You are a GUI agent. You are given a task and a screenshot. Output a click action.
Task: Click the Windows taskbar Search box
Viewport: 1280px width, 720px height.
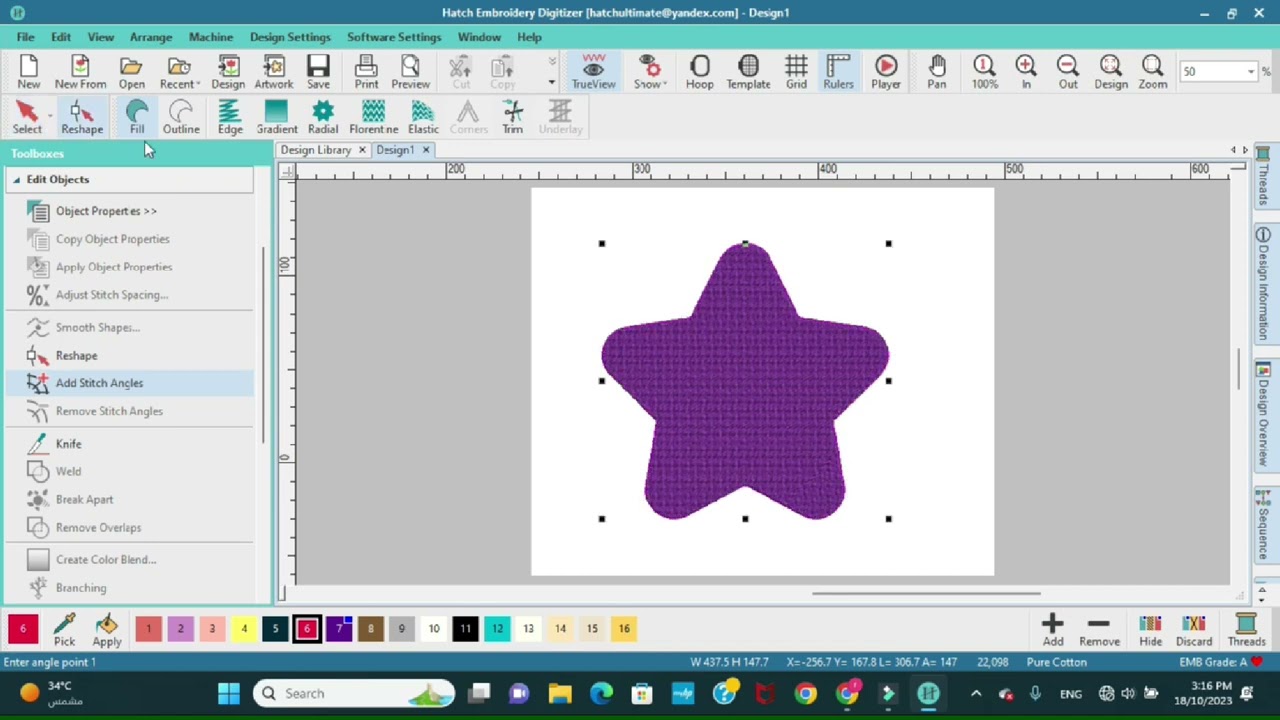point(351,694)
